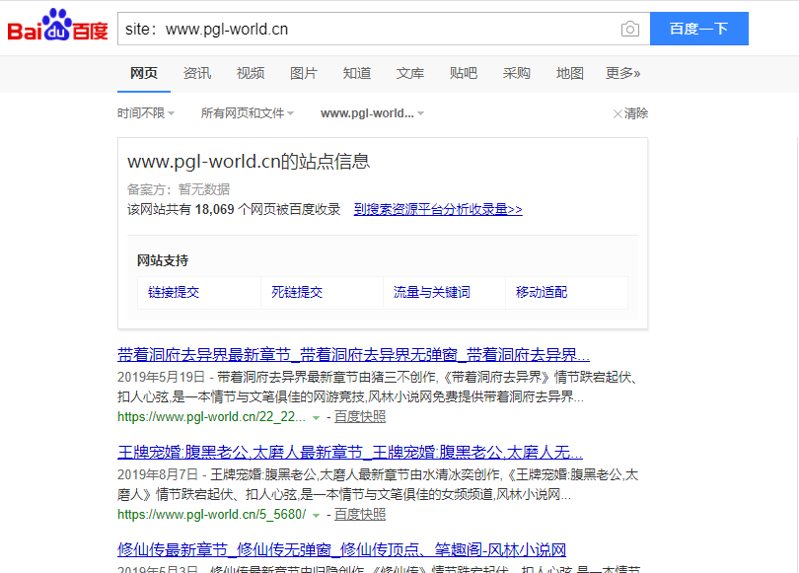Open the 链接提交 link
This screenshot has width=799, height=573.
tap(173, 293)
